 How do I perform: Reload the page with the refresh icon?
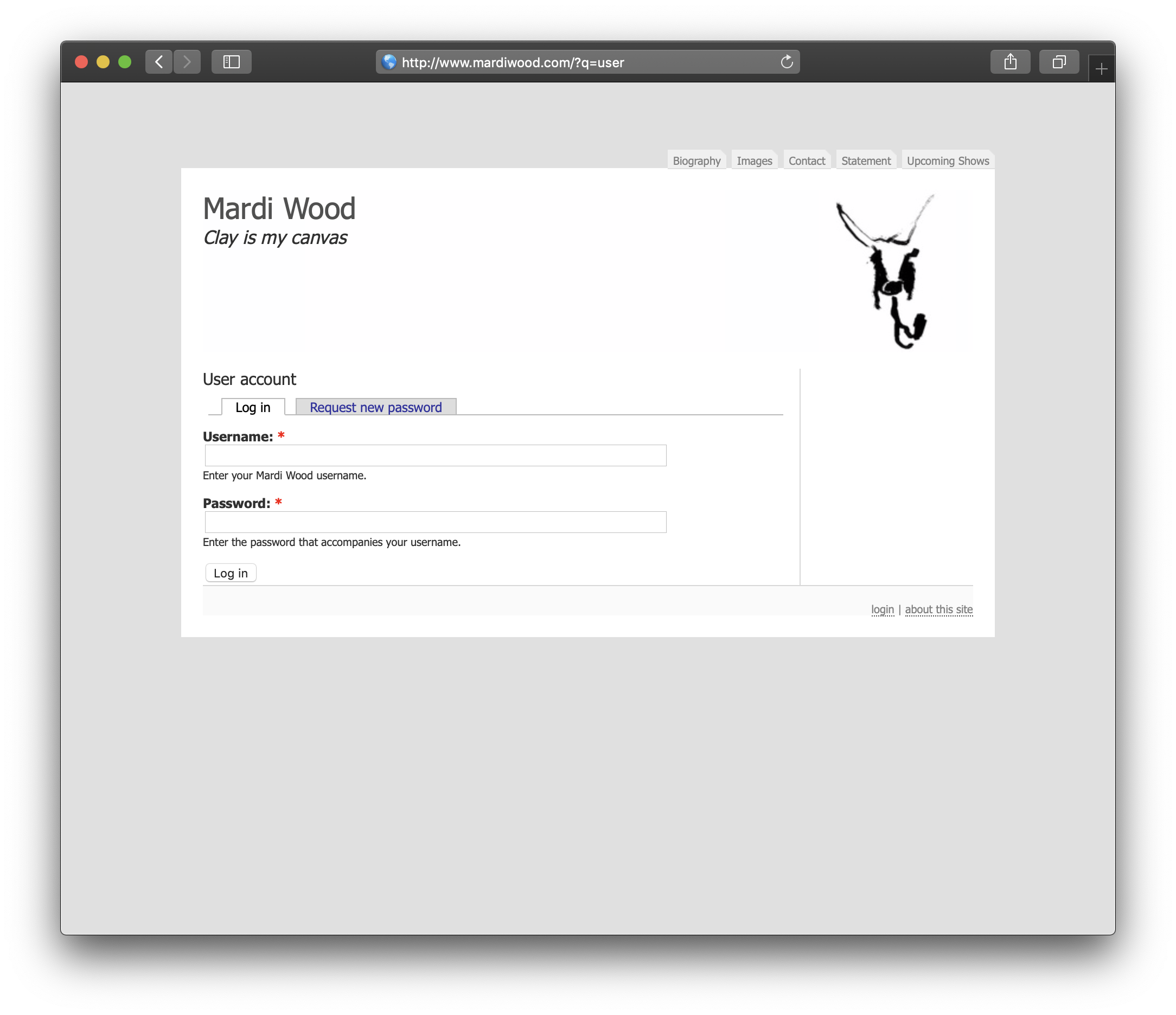[787, 62]
